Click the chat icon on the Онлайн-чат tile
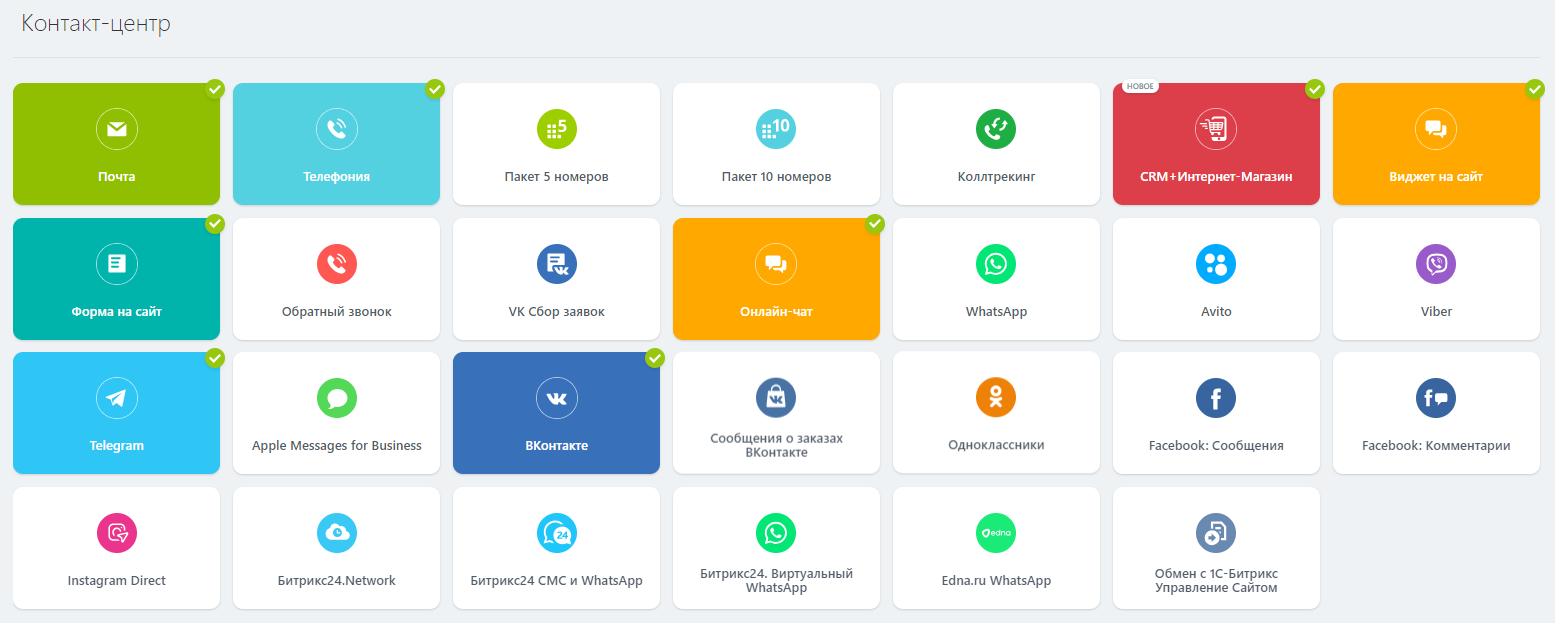This screenshot has width=1555, height=623. (x=776, y=264)
